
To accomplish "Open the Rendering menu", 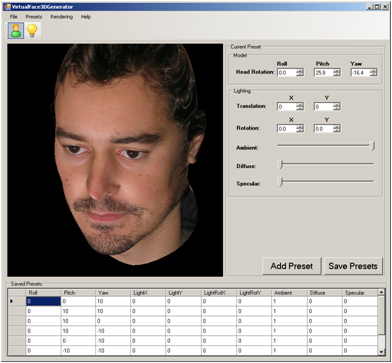I will pos(62,17).
